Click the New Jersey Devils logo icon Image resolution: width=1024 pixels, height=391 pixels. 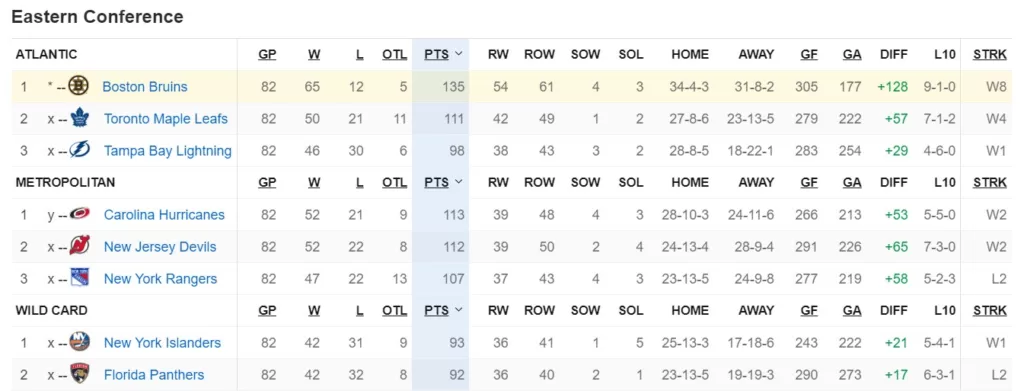coord(80,246)
